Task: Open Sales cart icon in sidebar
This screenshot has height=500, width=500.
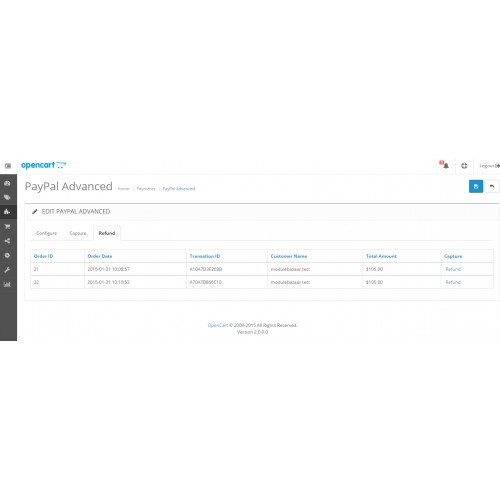Action: pos(7,227)
